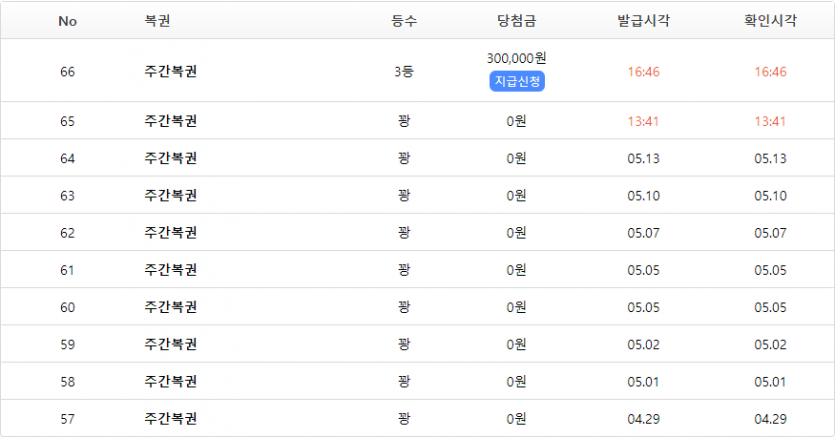The image size is (835, 438).
Task: Click row number 63
Action: click(68, 196)
